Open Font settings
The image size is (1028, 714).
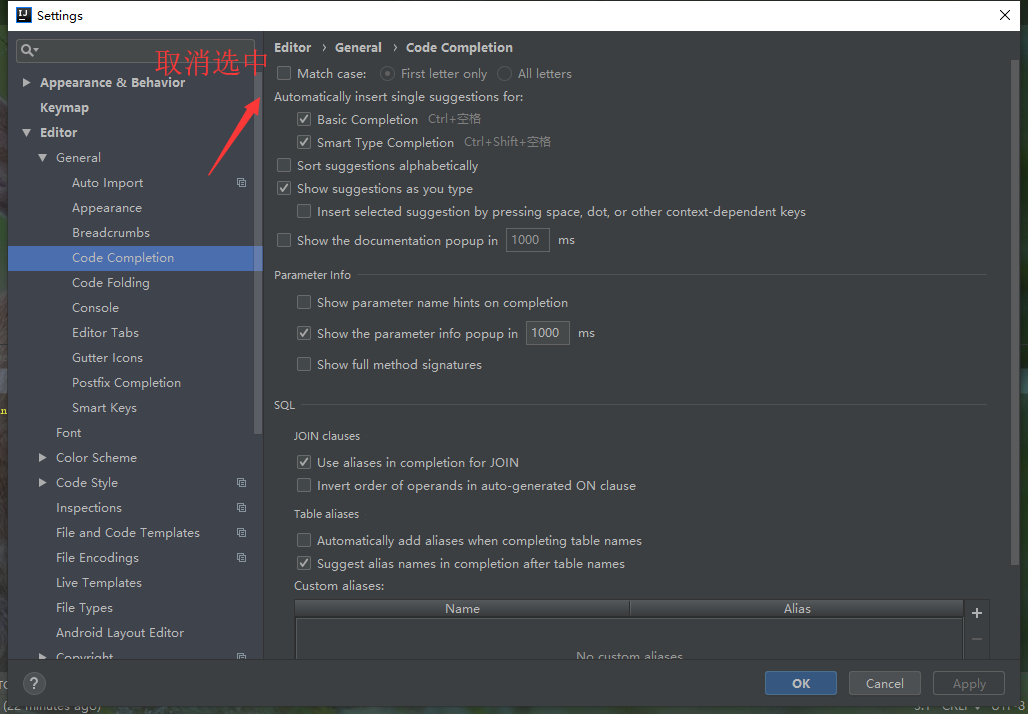point(69,433)
